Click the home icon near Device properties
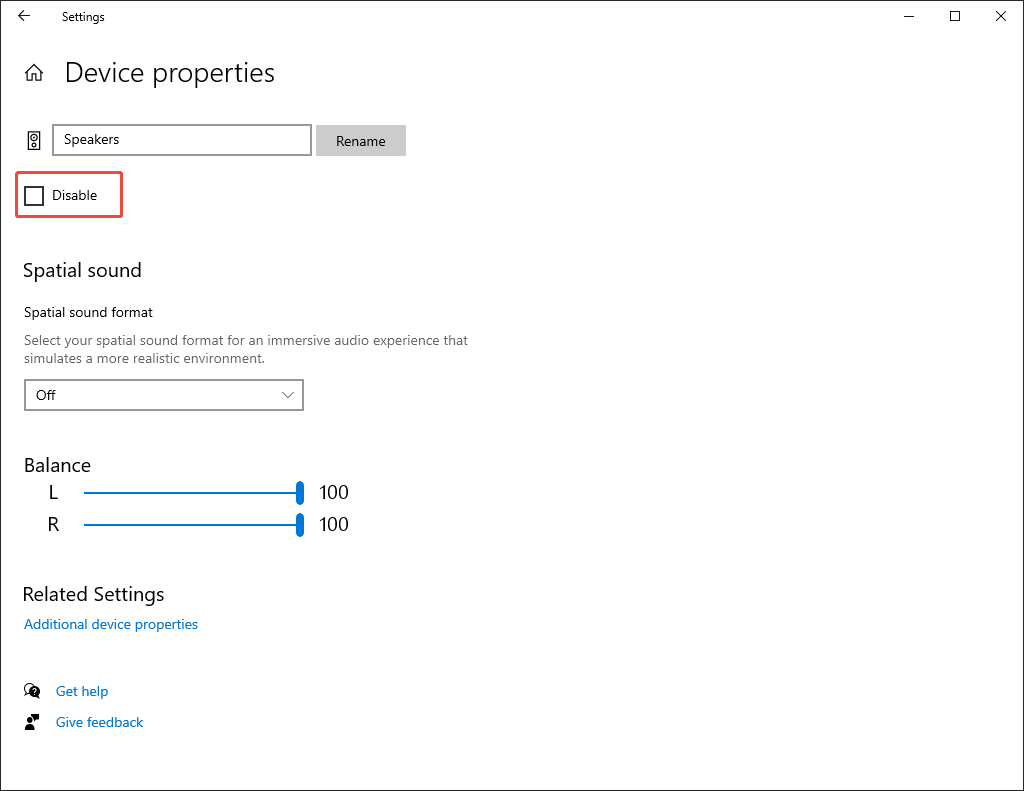1024x791 pixels. (34, 72)
